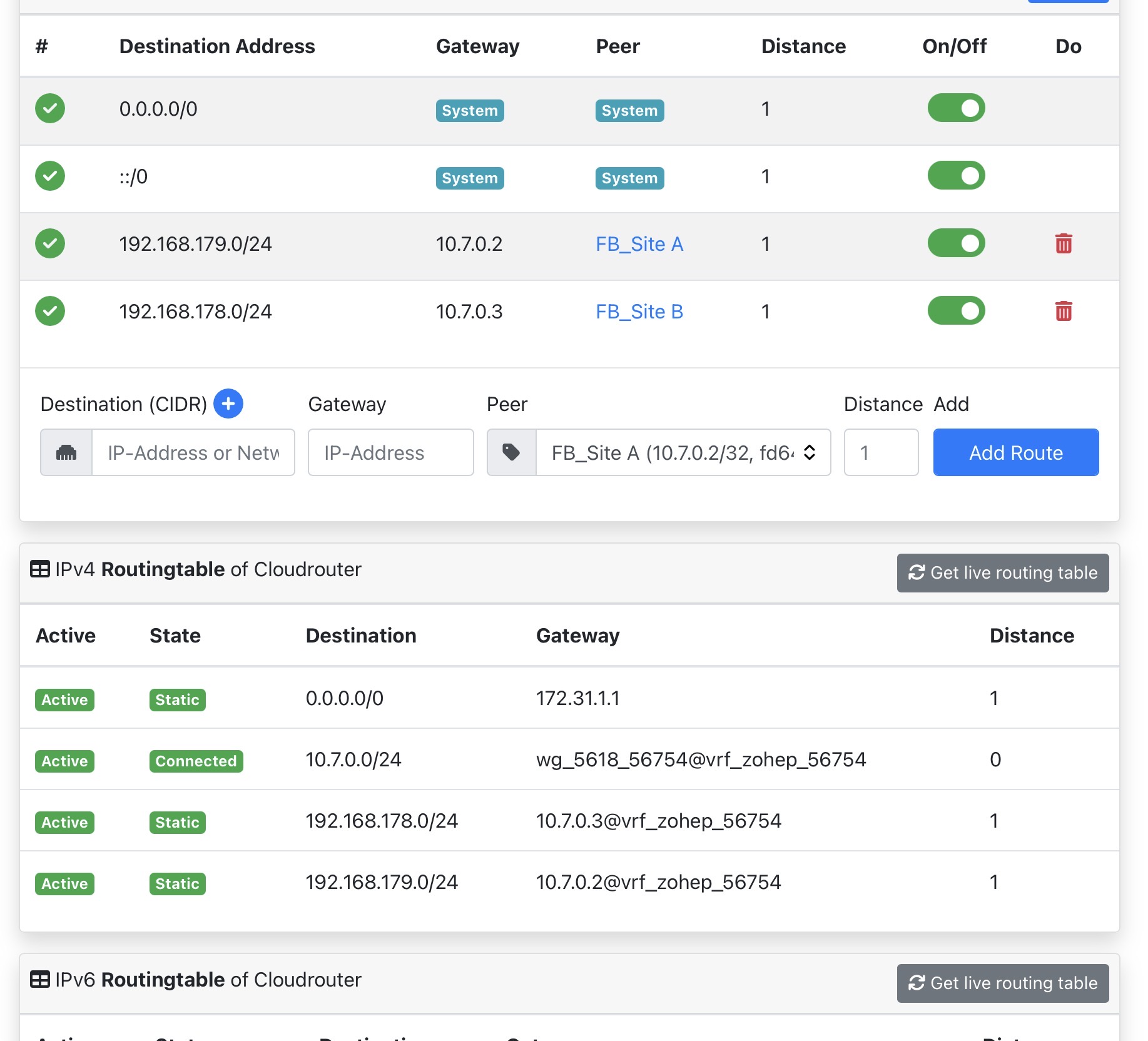Get live routing table for IPv4
The image size is (1148, 1041).
tap(1002, 572)
